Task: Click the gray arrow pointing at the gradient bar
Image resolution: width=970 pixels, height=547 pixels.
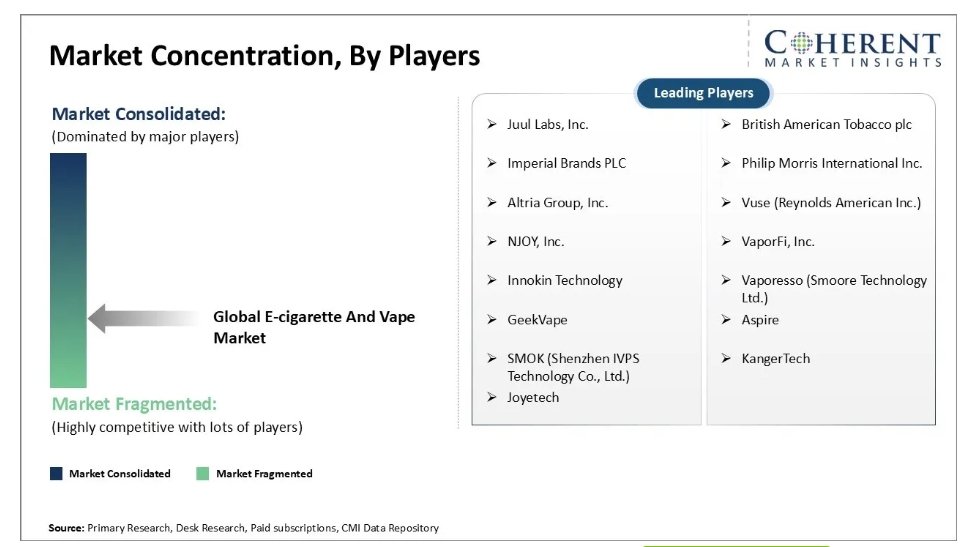Action: pyautogui.click(x=140, y=318)
